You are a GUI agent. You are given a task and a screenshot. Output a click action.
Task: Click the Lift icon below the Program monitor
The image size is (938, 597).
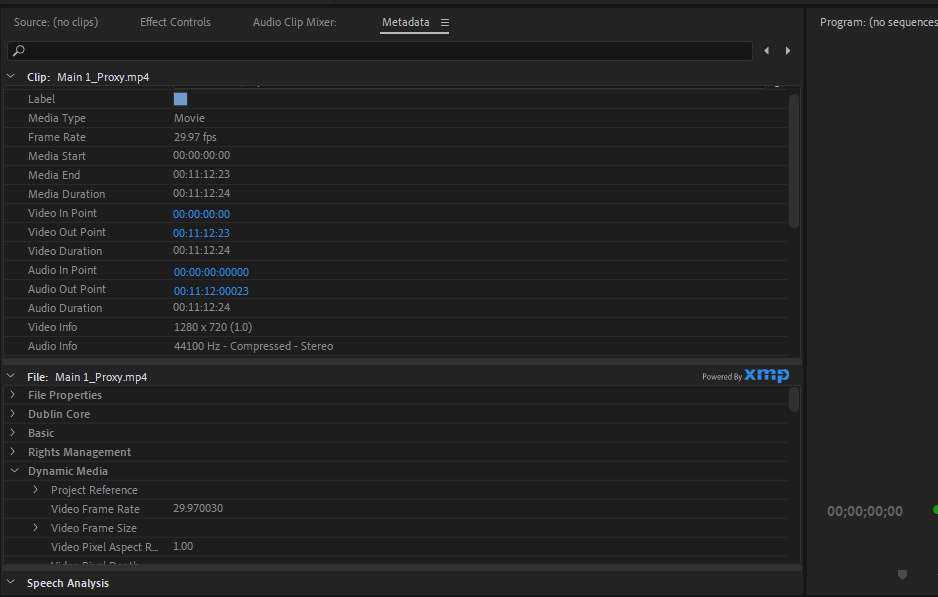click(x=902, y=575)
